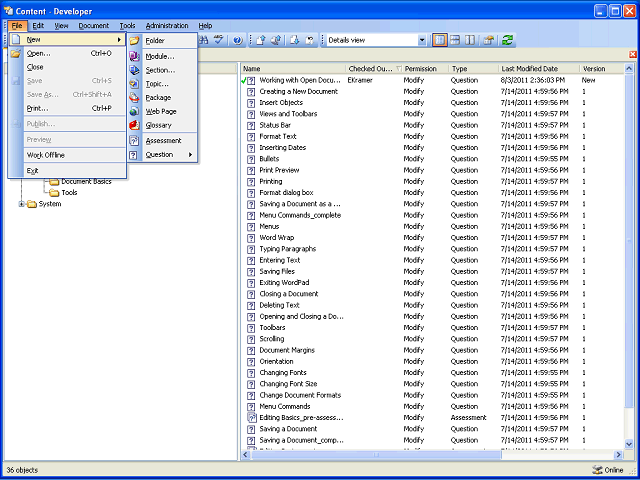Open the Tools menu
This screenshot has height=480, width=640.
pyautogui.click(x=127, y=25)
